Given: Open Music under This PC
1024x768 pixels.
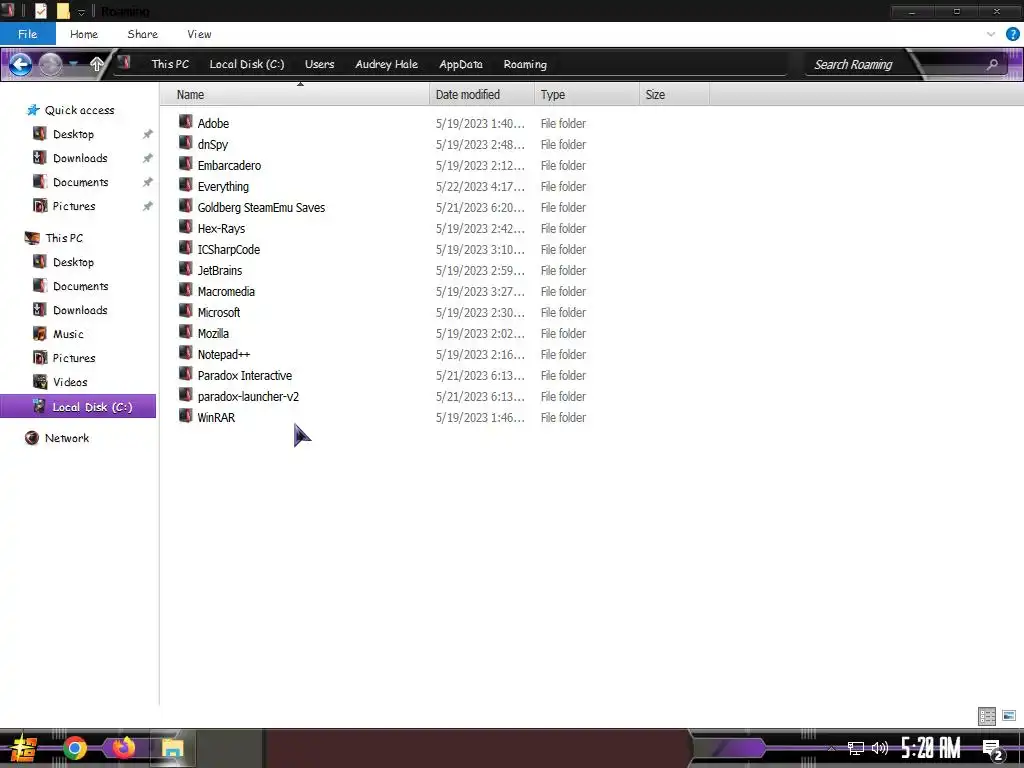Looking at the screenshot, I should [68, 334].
